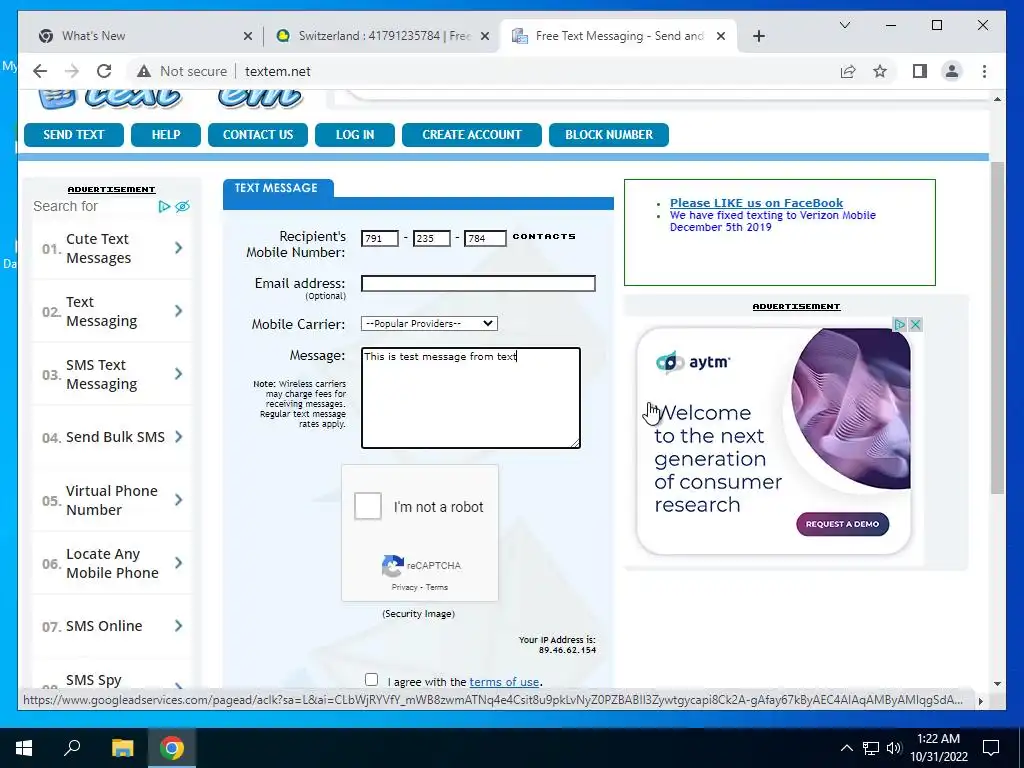Expand the Locate Any Mobile Phone arrow
Viewport: 1024px width, 768px height.
(x=178, y=563)
